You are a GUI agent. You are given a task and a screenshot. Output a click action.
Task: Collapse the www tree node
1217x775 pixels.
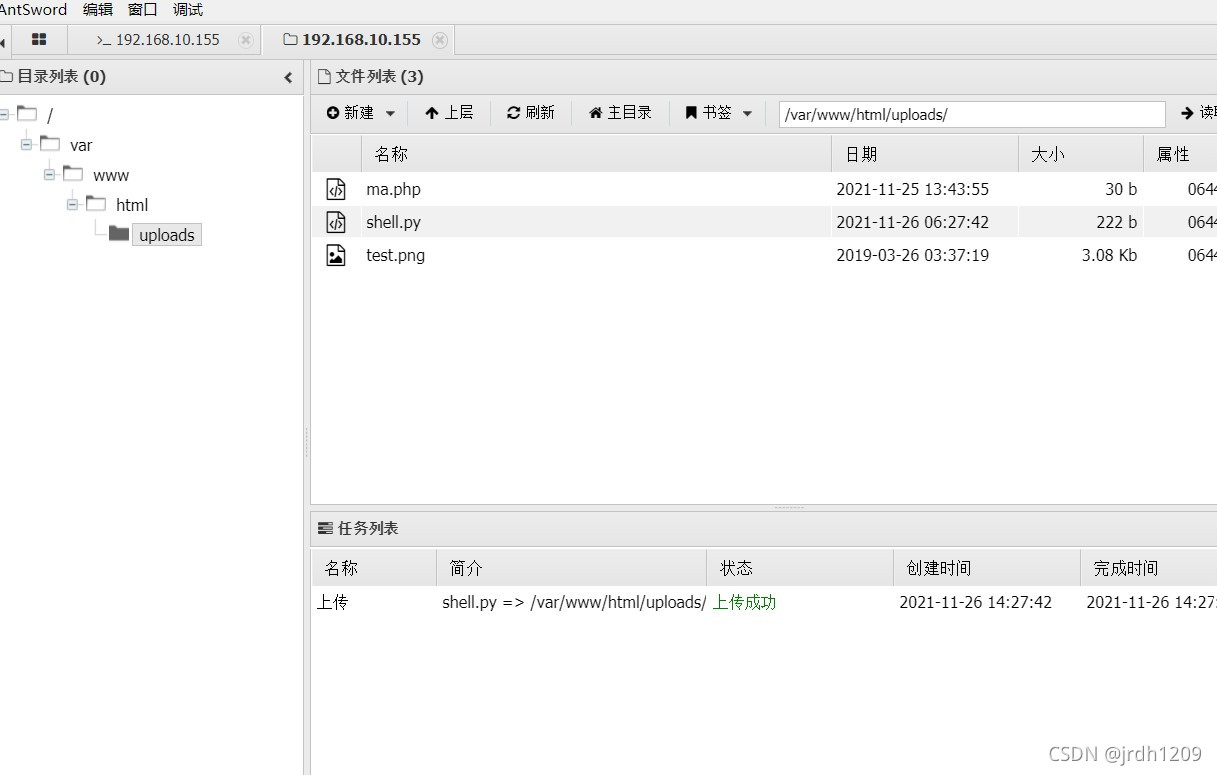(50, 175)
